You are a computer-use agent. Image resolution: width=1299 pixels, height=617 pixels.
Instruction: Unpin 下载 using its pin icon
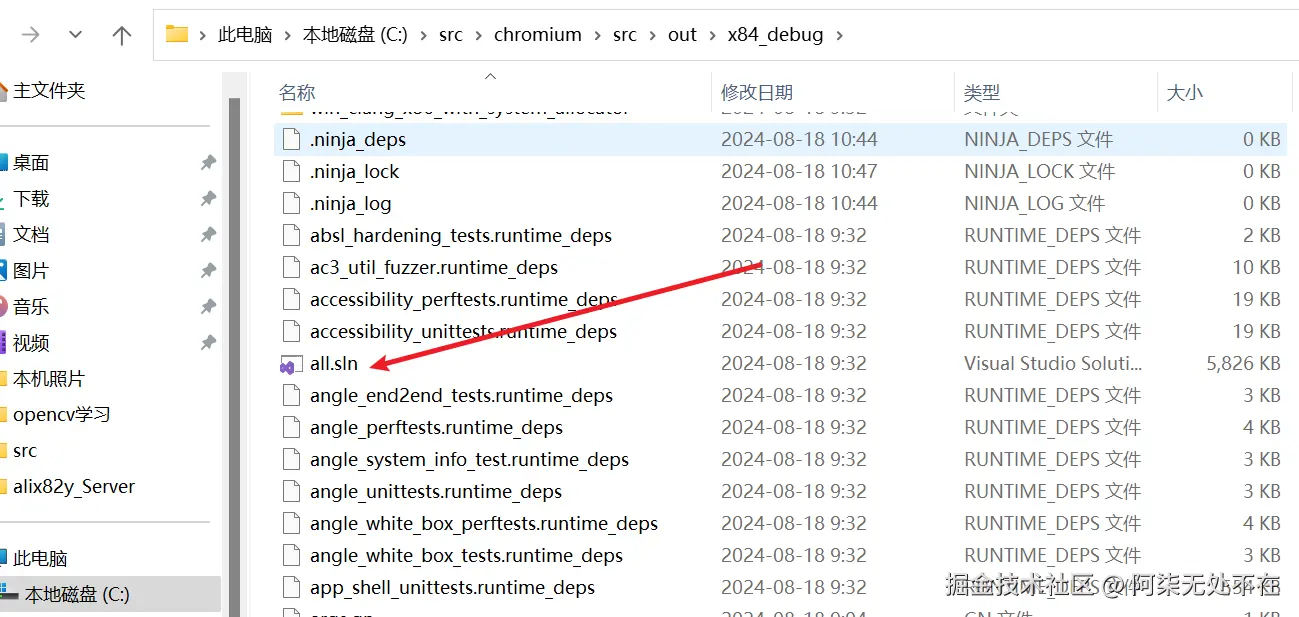208,199
